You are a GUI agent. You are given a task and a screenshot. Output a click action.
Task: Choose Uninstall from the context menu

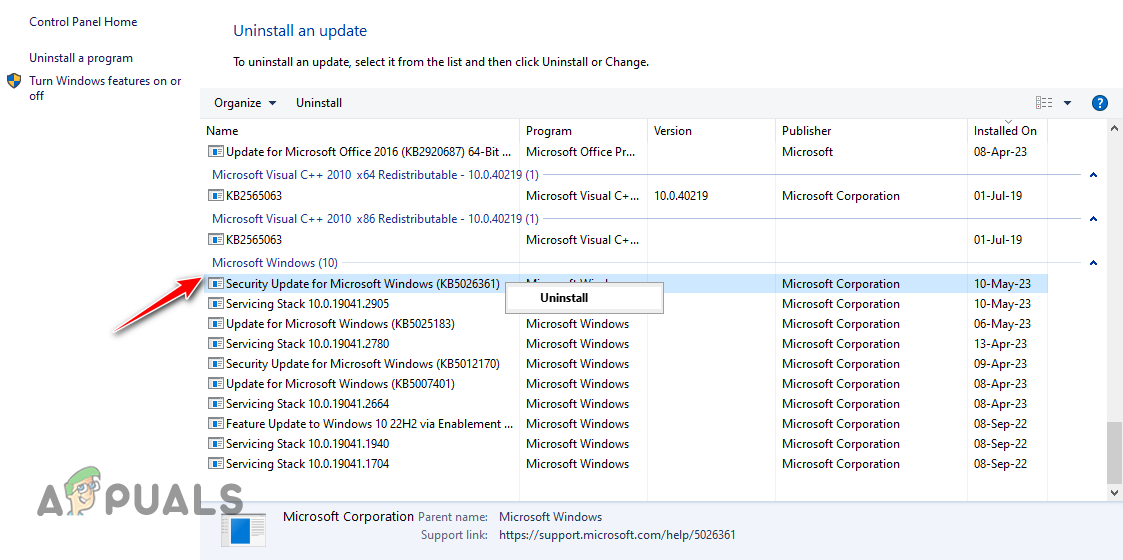[564, 297]
